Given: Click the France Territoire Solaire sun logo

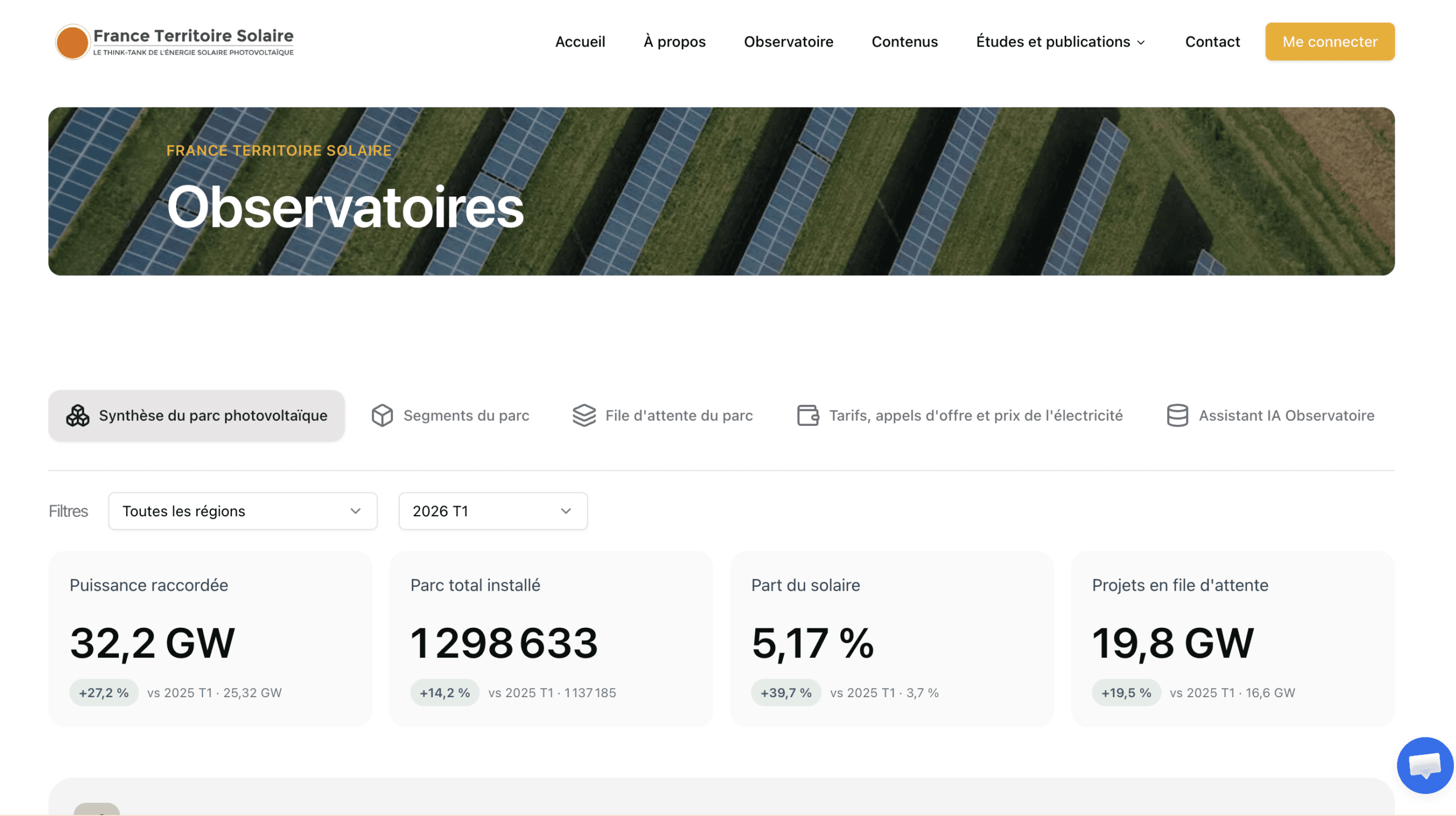Looking at the screenshot, I should pyautogui.click(x=72, y=42).
